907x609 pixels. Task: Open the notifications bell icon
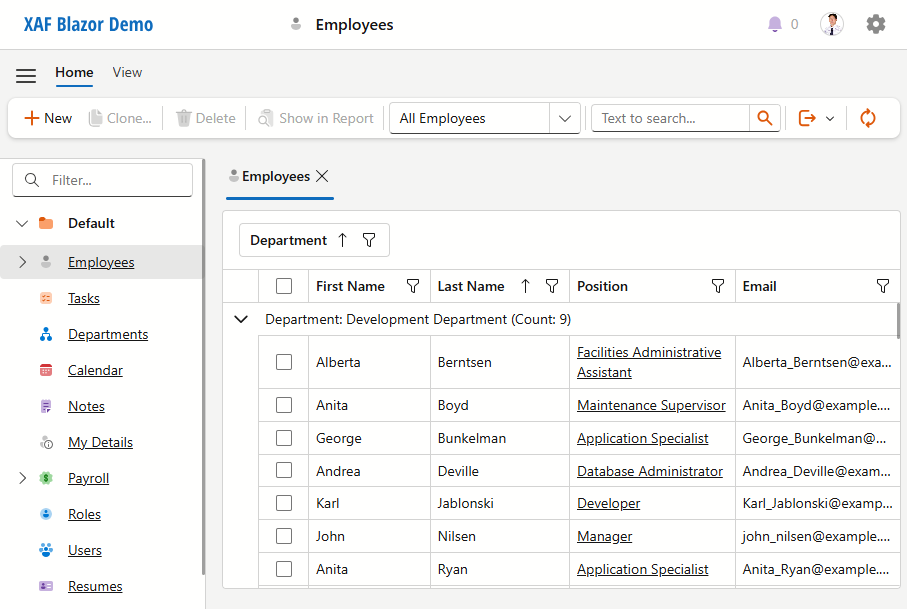775,24
